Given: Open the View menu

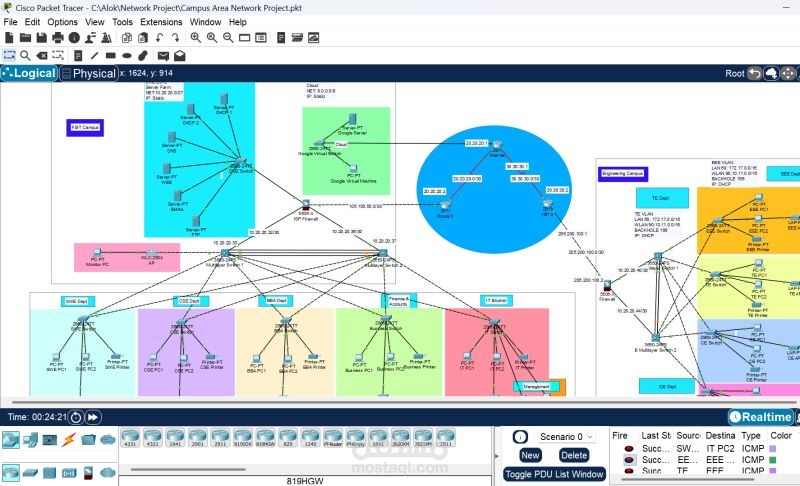Looking at the screenshot, I should click(94, 22).
